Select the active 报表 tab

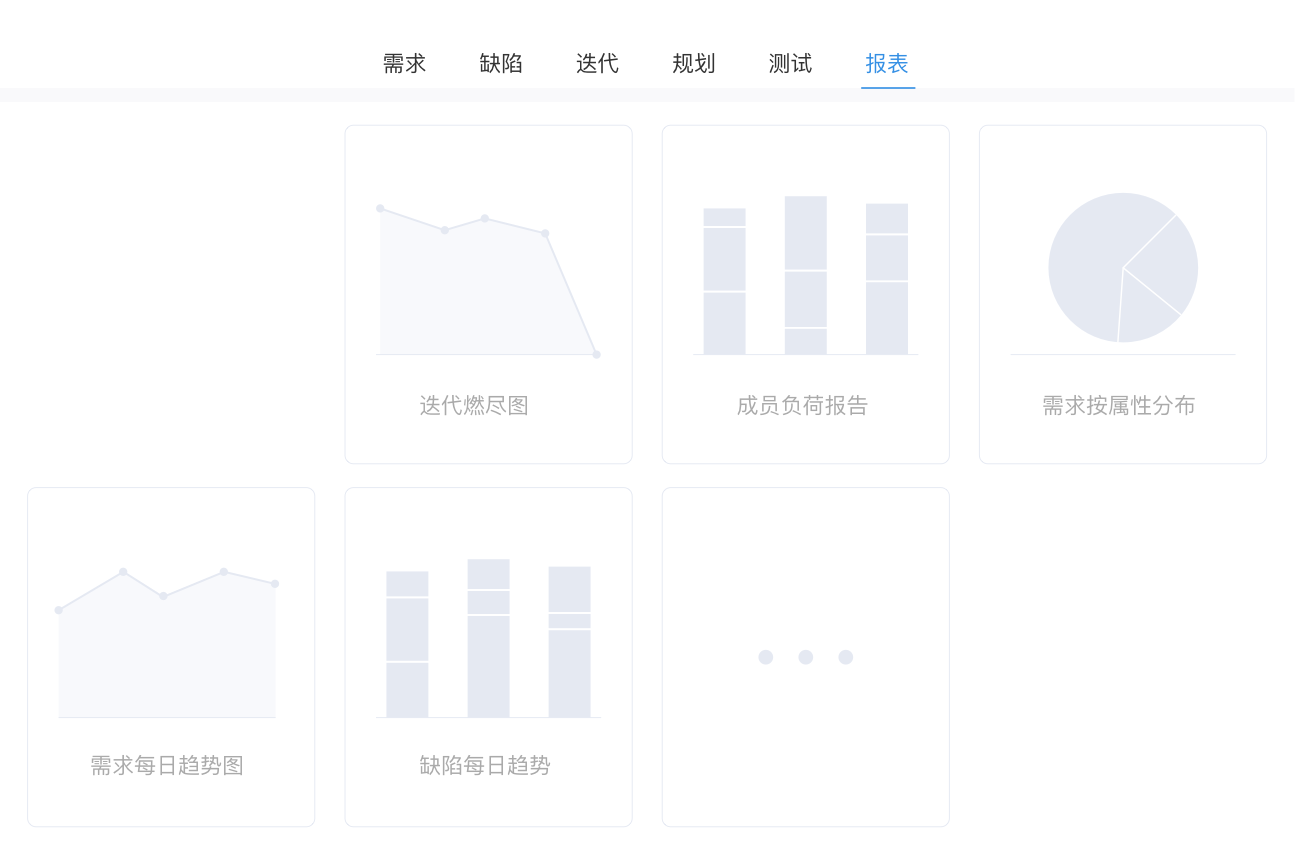[887, 64]
